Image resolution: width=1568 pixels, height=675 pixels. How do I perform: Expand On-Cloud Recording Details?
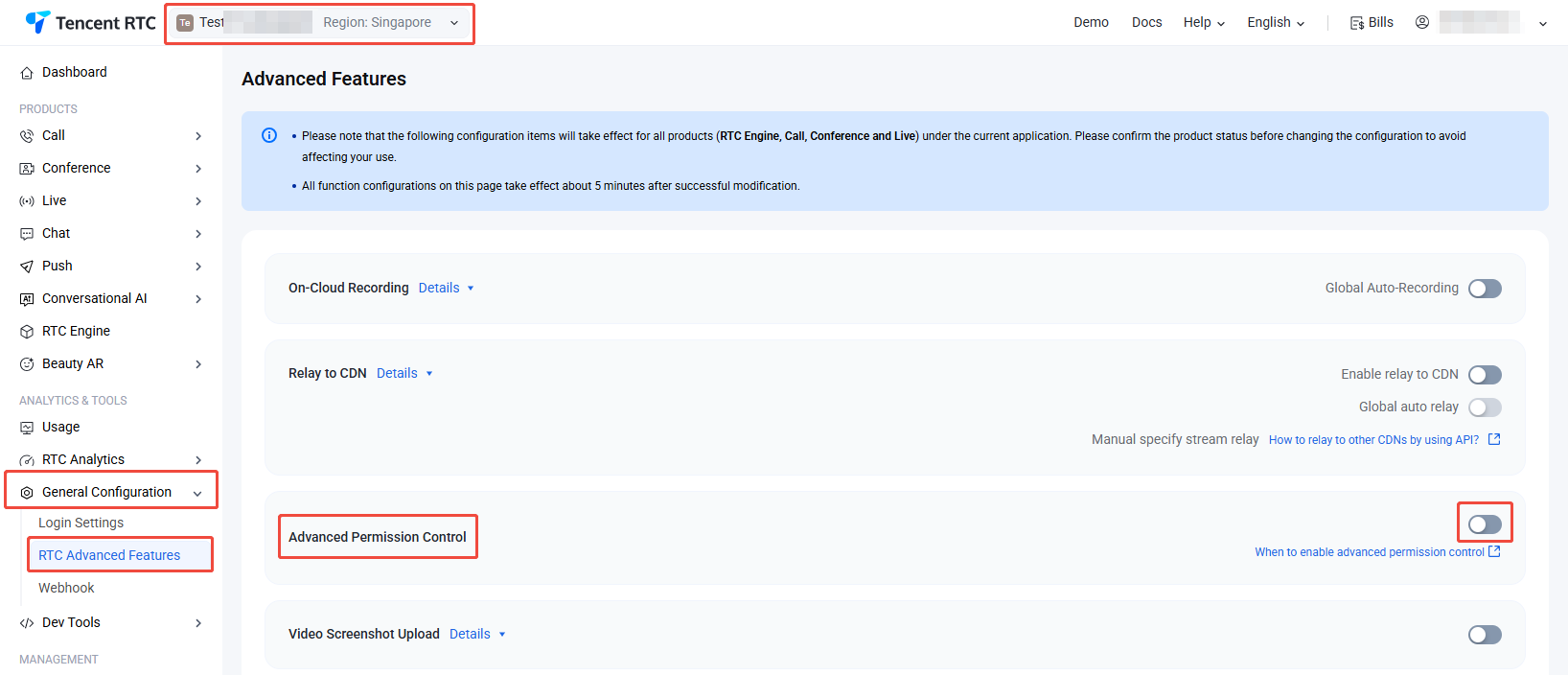(447, 288)
